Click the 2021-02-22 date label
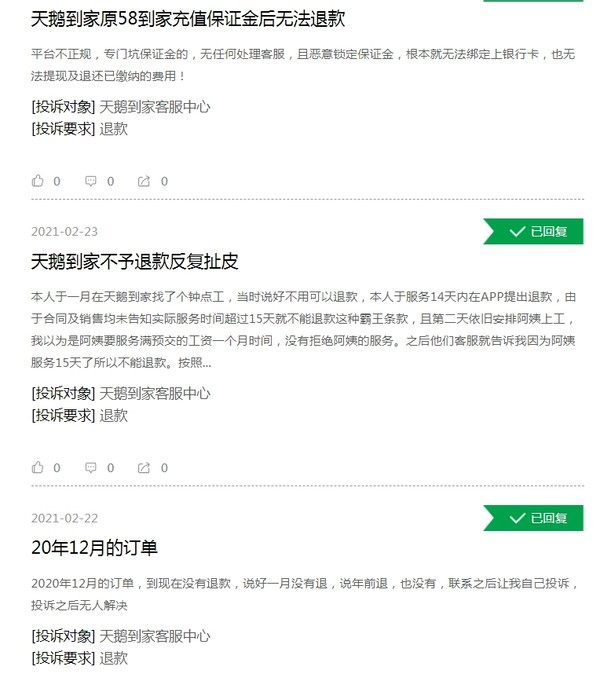This screenshot has height=700, width=600. point(64,518)
